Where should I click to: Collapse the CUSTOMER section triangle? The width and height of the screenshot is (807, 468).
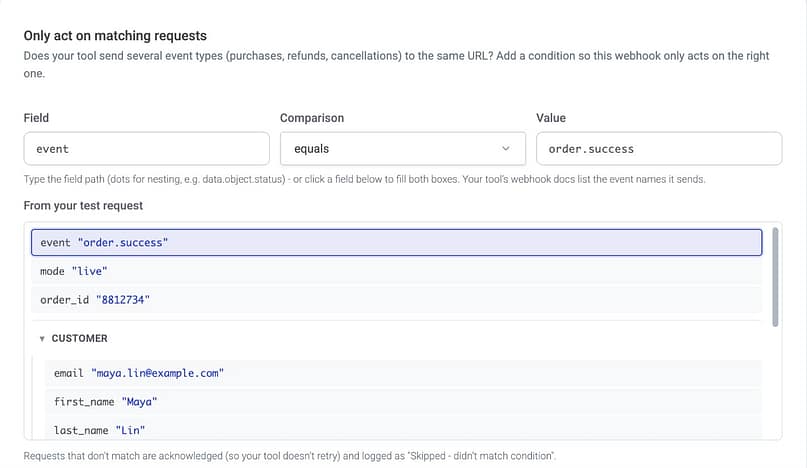42,339
